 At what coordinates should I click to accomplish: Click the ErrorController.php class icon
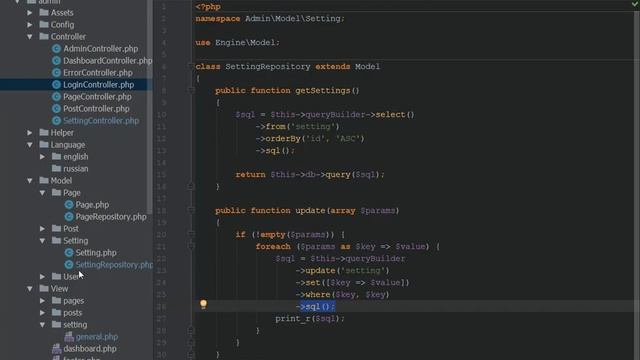tap(56, 73)
